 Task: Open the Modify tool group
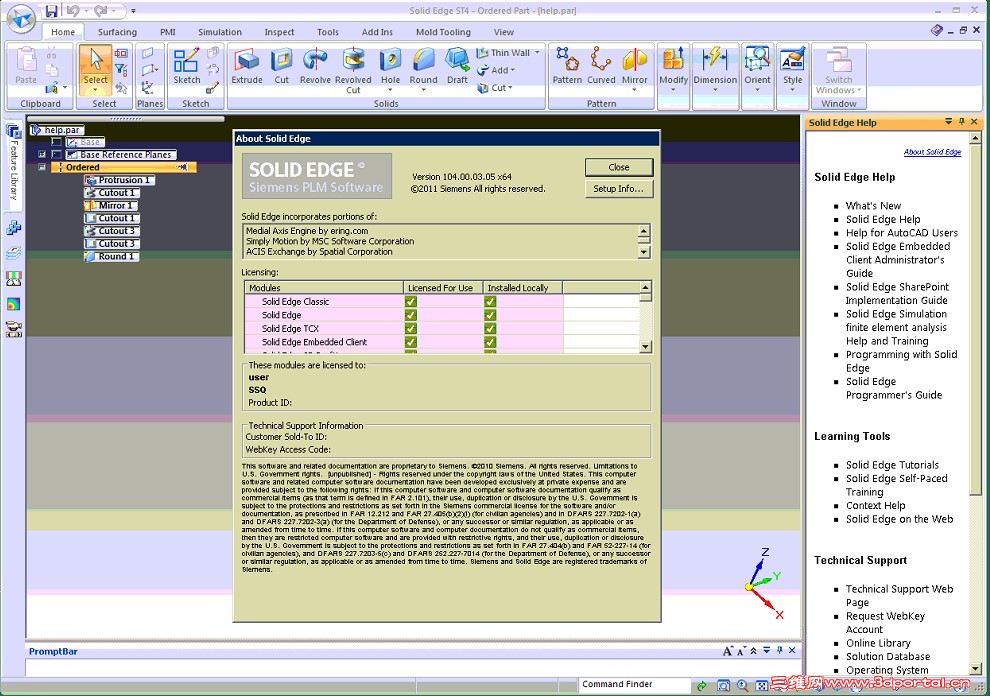point(673,68)
